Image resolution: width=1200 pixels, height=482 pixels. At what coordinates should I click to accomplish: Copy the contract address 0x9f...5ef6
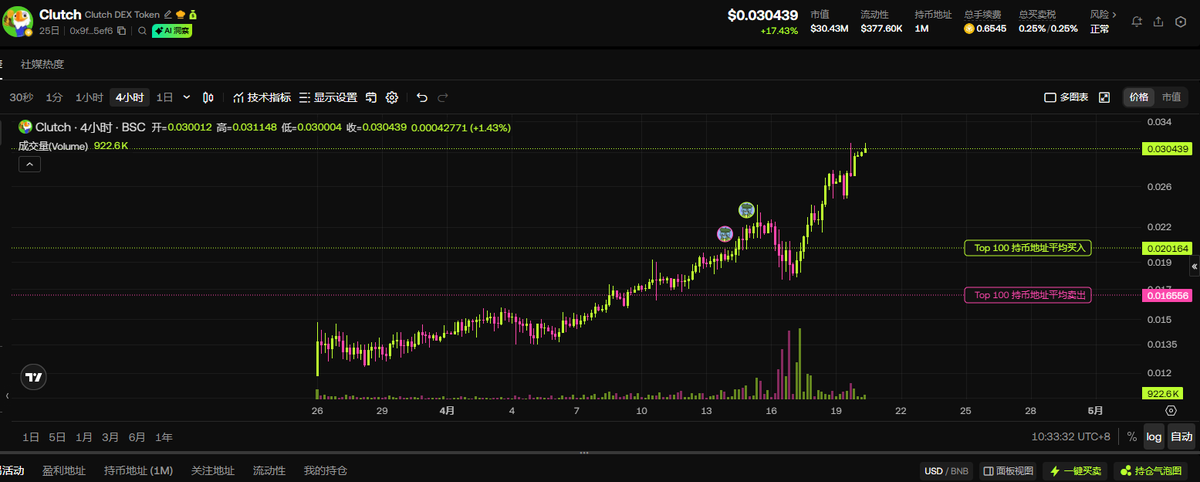[121, 31]
